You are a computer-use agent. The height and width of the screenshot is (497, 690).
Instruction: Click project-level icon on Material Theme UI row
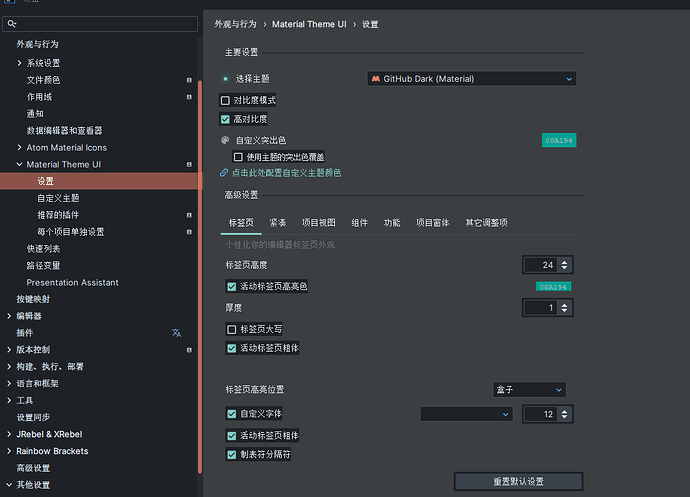coord(189,164)
